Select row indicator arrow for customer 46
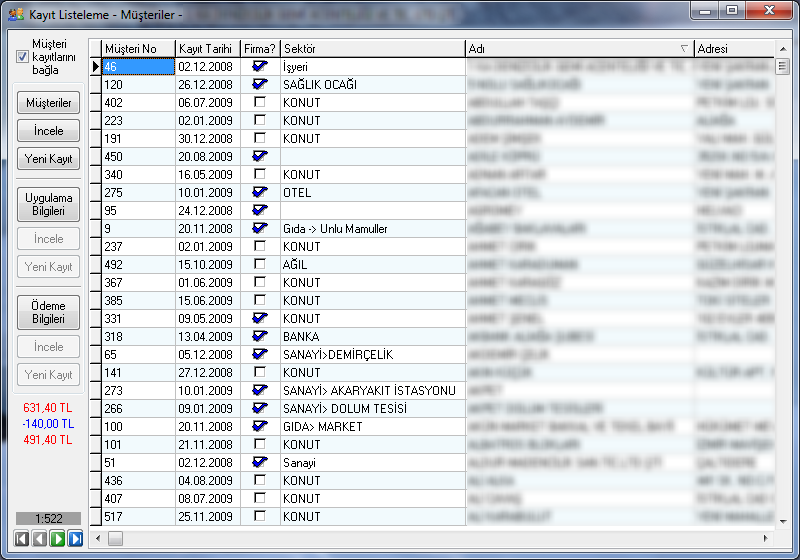 click(x=96, y=67)
